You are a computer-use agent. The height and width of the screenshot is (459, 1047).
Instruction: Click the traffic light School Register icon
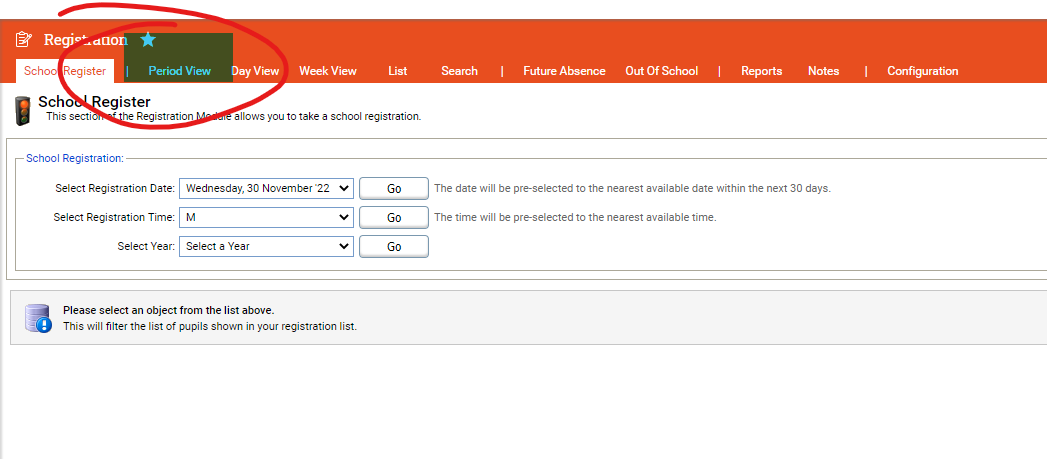23,110
